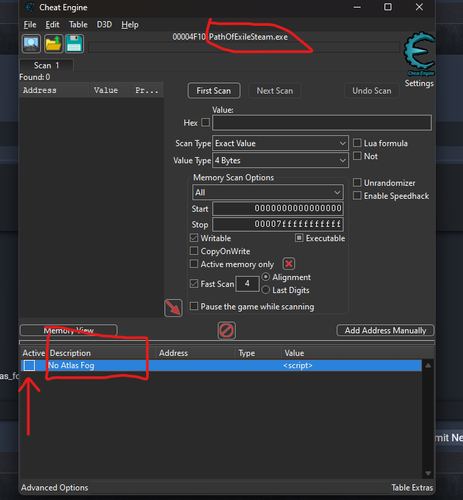Click Address column header in results list
Viewport: 463px width, 500px height.
click(54, 90)
